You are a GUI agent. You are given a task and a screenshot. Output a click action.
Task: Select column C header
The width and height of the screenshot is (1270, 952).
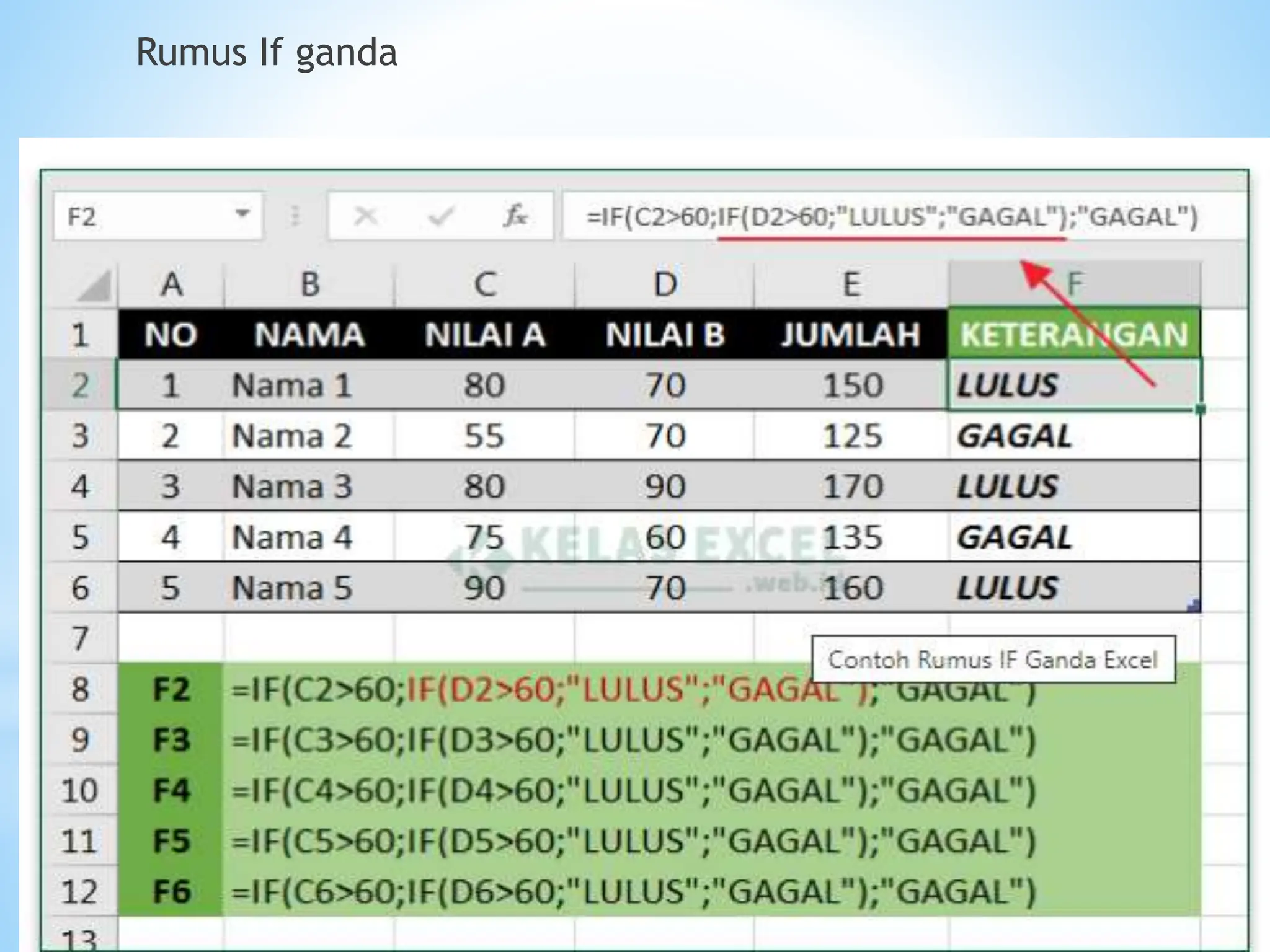coord(485,285)
